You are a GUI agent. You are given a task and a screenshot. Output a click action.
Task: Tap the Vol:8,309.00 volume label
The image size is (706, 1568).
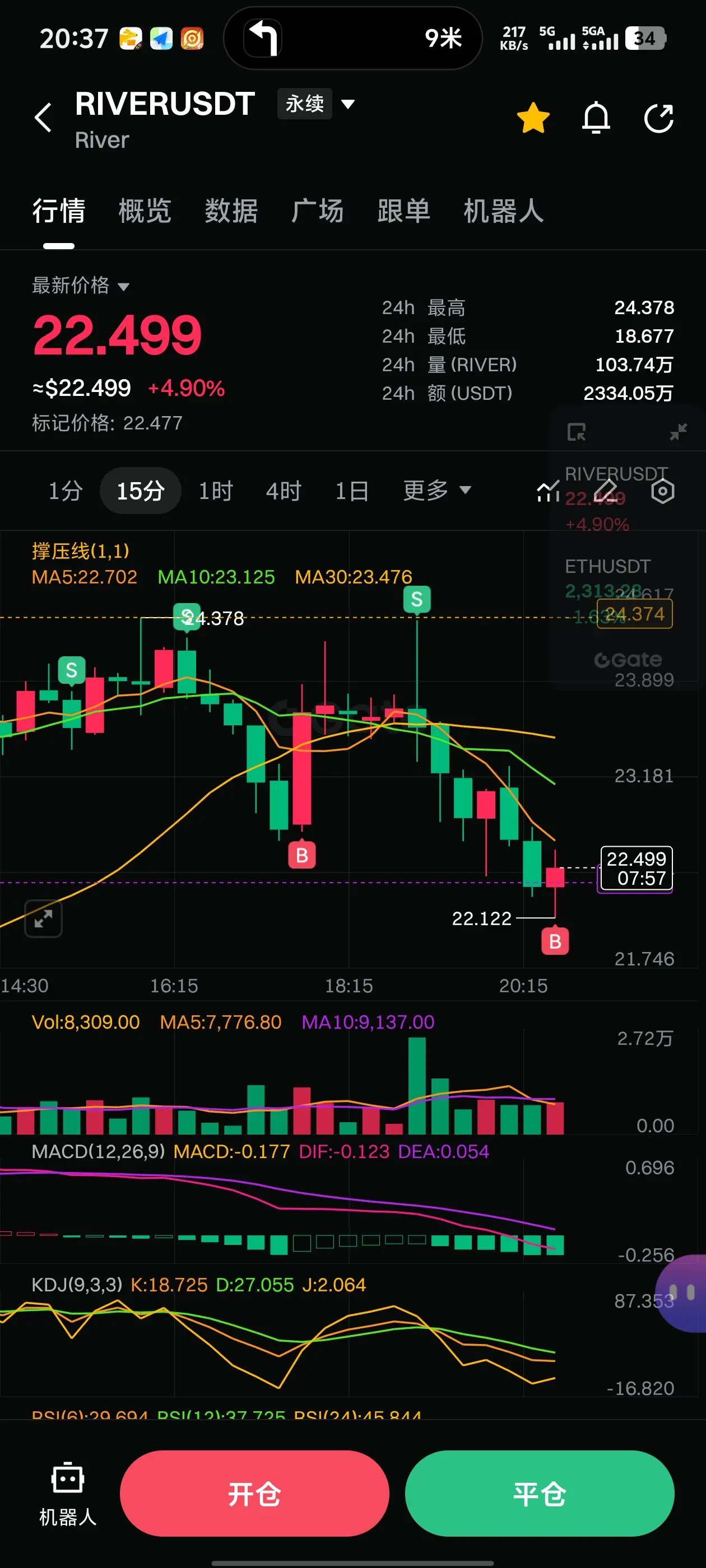coord(86,1022)
